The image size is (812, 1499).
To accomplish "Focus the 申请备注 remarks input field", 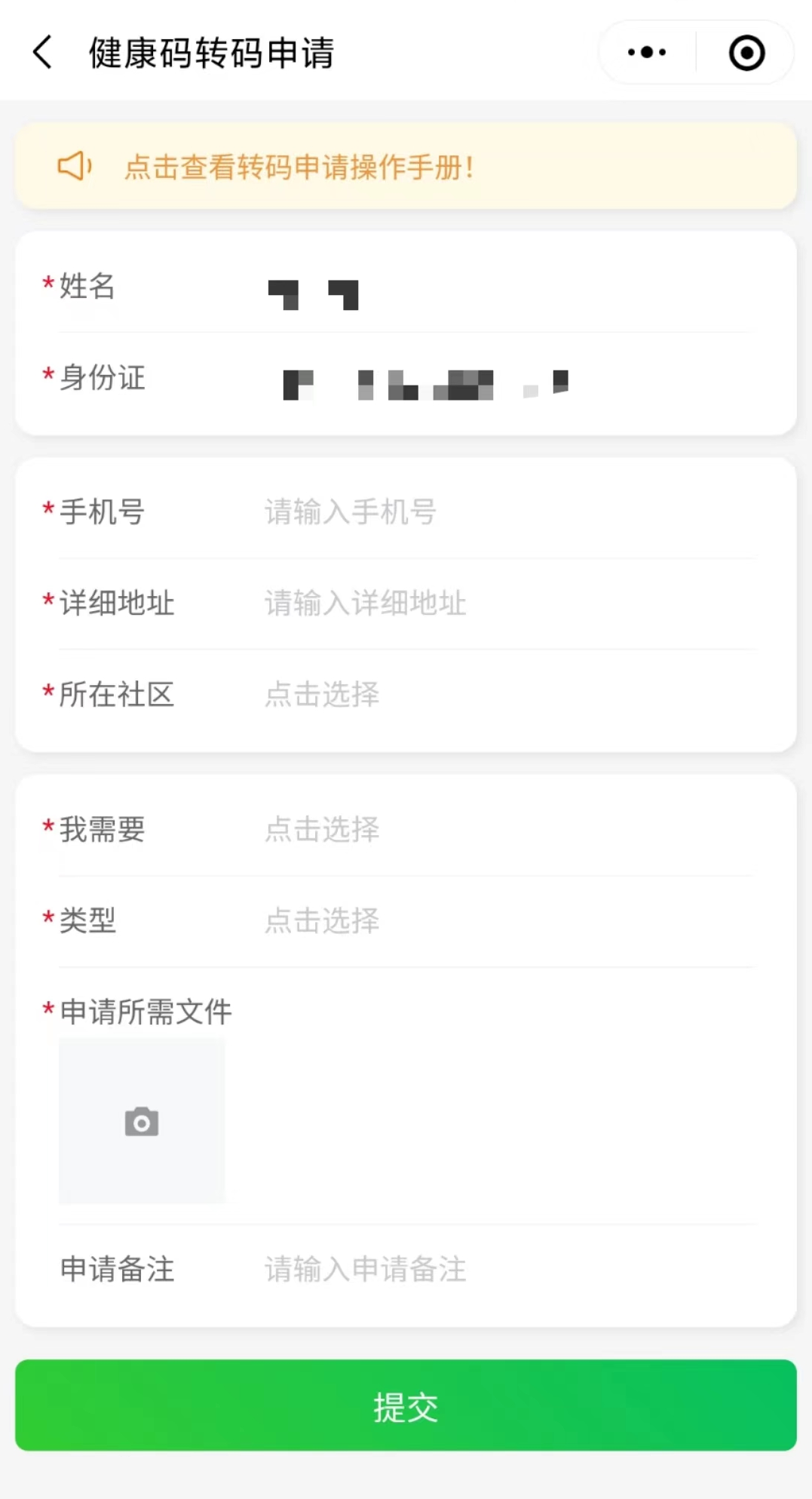I will [505, 1269].
